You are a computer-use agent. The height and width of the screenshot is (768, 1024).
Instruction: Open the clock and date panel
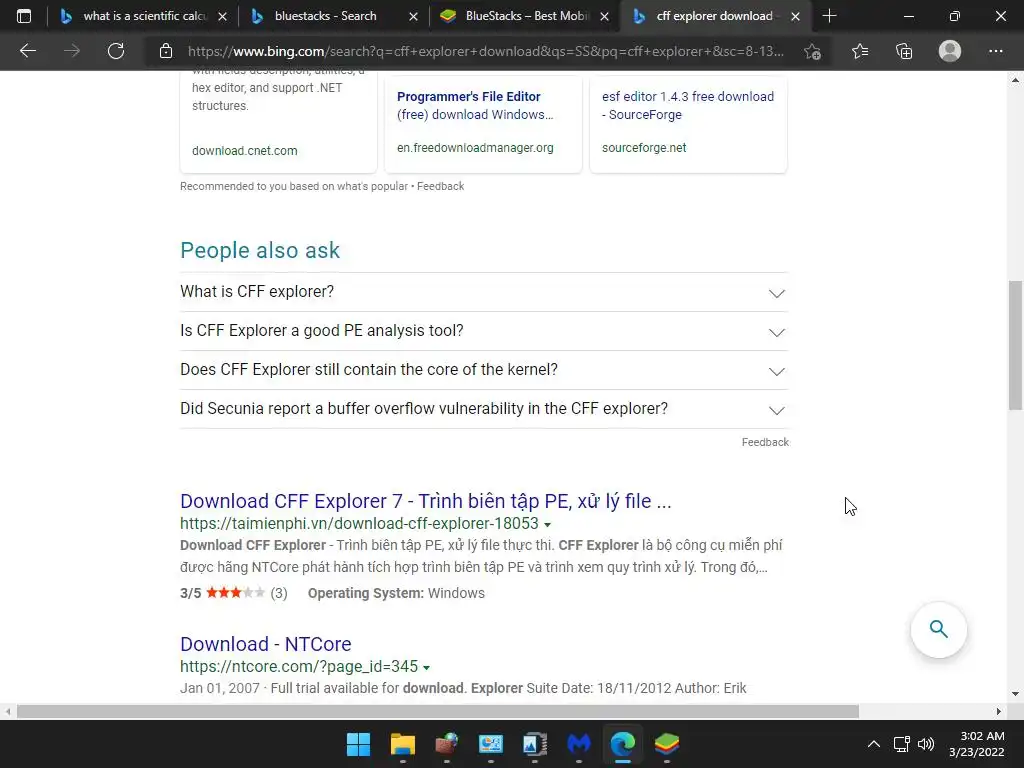976,744
